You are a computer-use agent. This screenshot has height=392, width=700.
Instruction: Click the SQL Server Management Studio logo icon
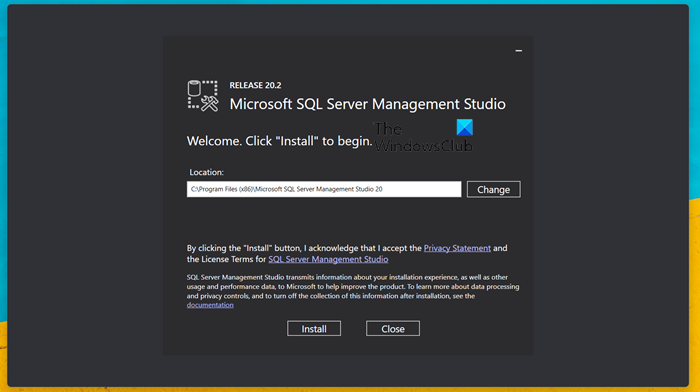coord(203,96)
